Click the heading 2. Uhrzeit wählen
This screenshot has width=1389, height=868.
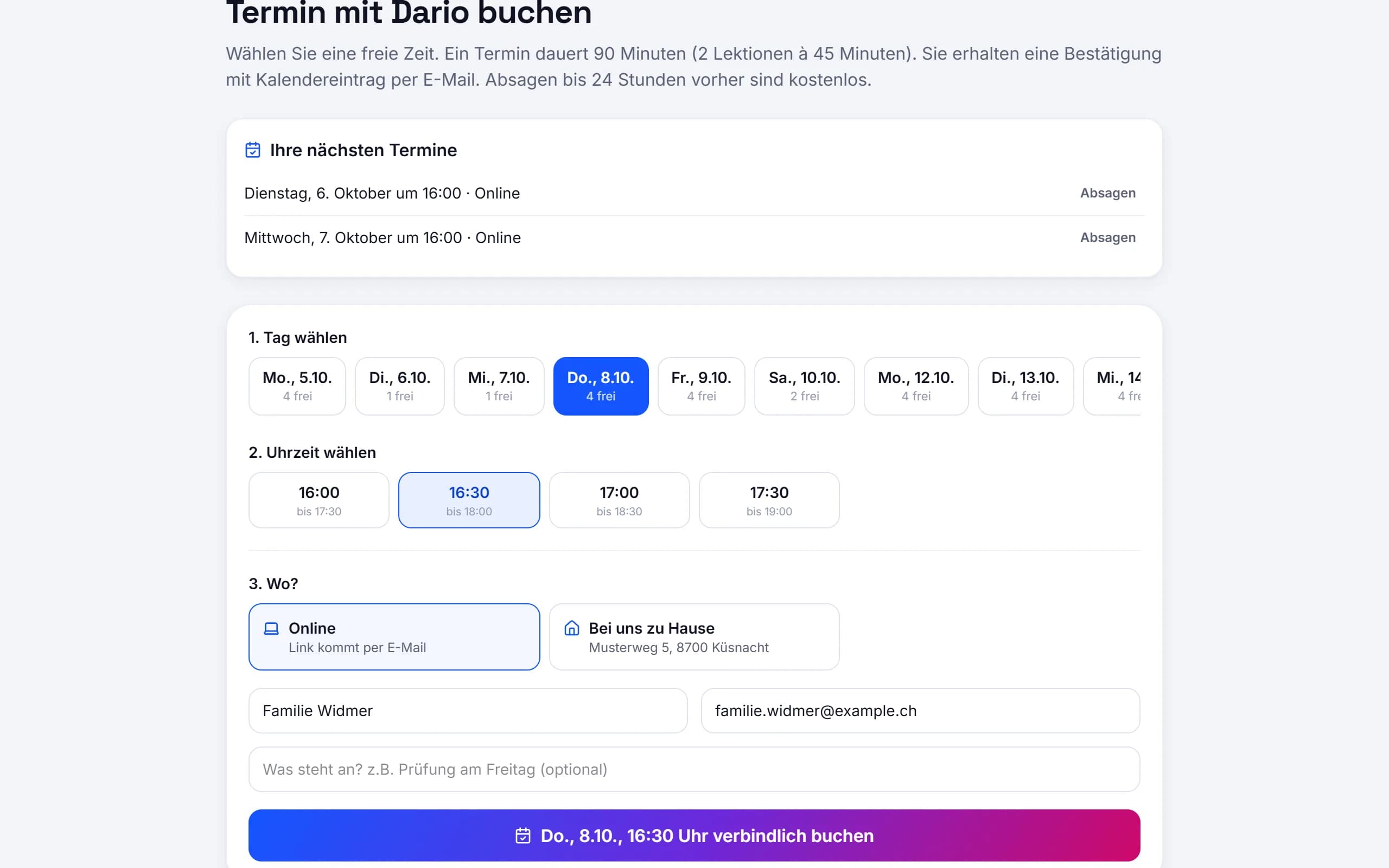[311, 452]
